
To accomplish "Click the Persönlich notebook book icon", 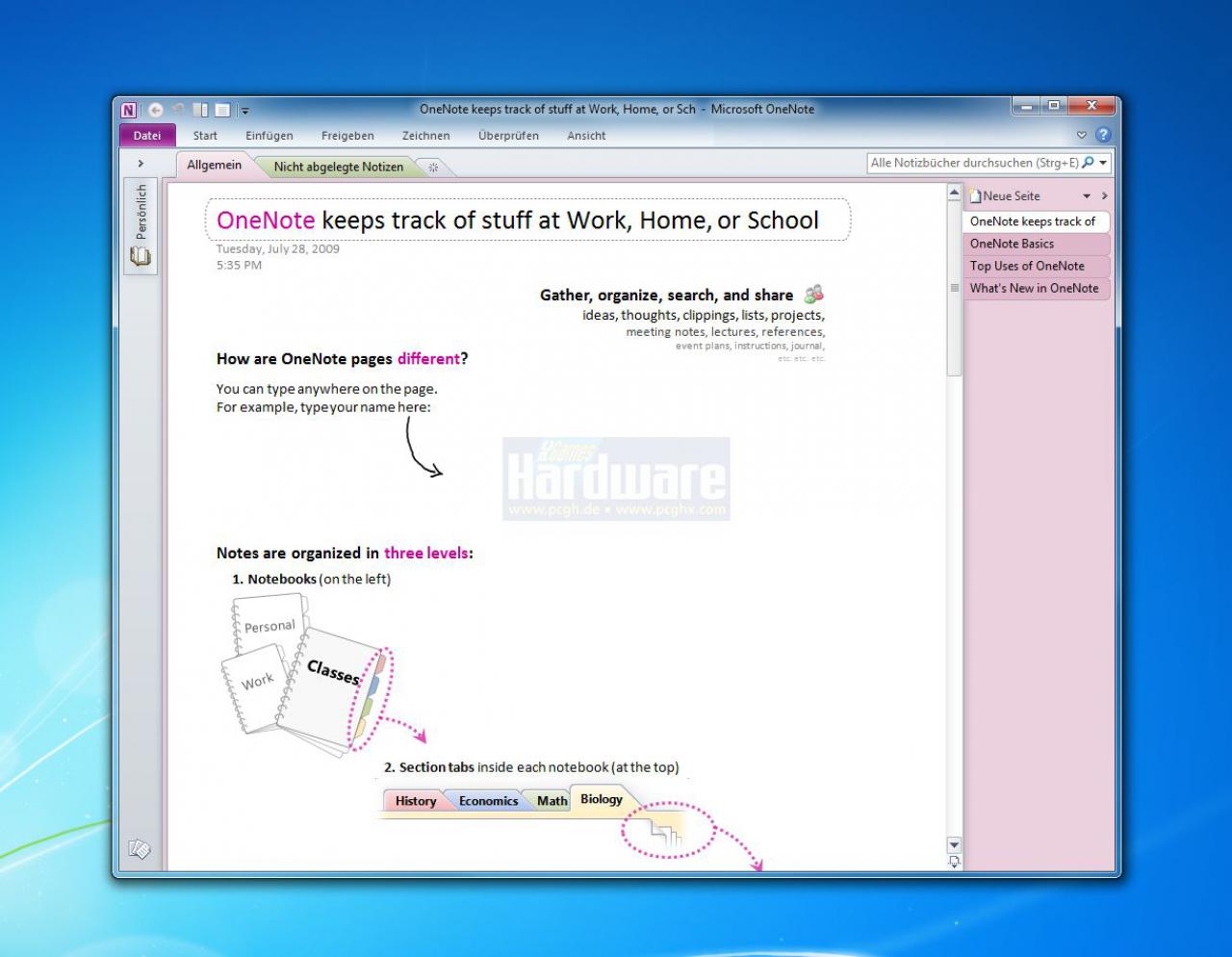I will [141, 256].
